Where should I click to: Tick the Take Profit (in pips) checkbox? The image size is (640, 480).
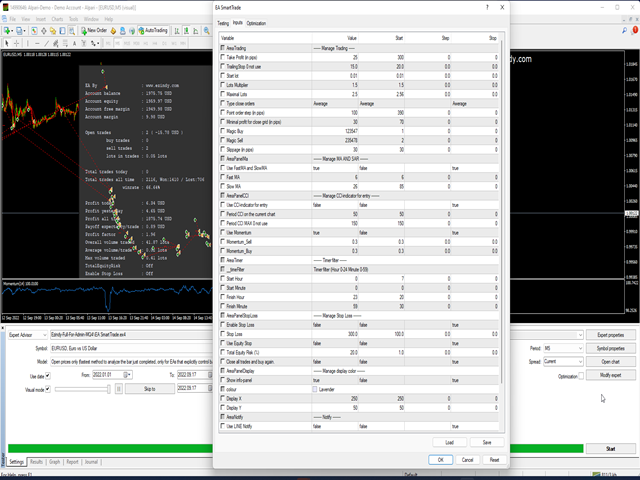tap(222, 57)
